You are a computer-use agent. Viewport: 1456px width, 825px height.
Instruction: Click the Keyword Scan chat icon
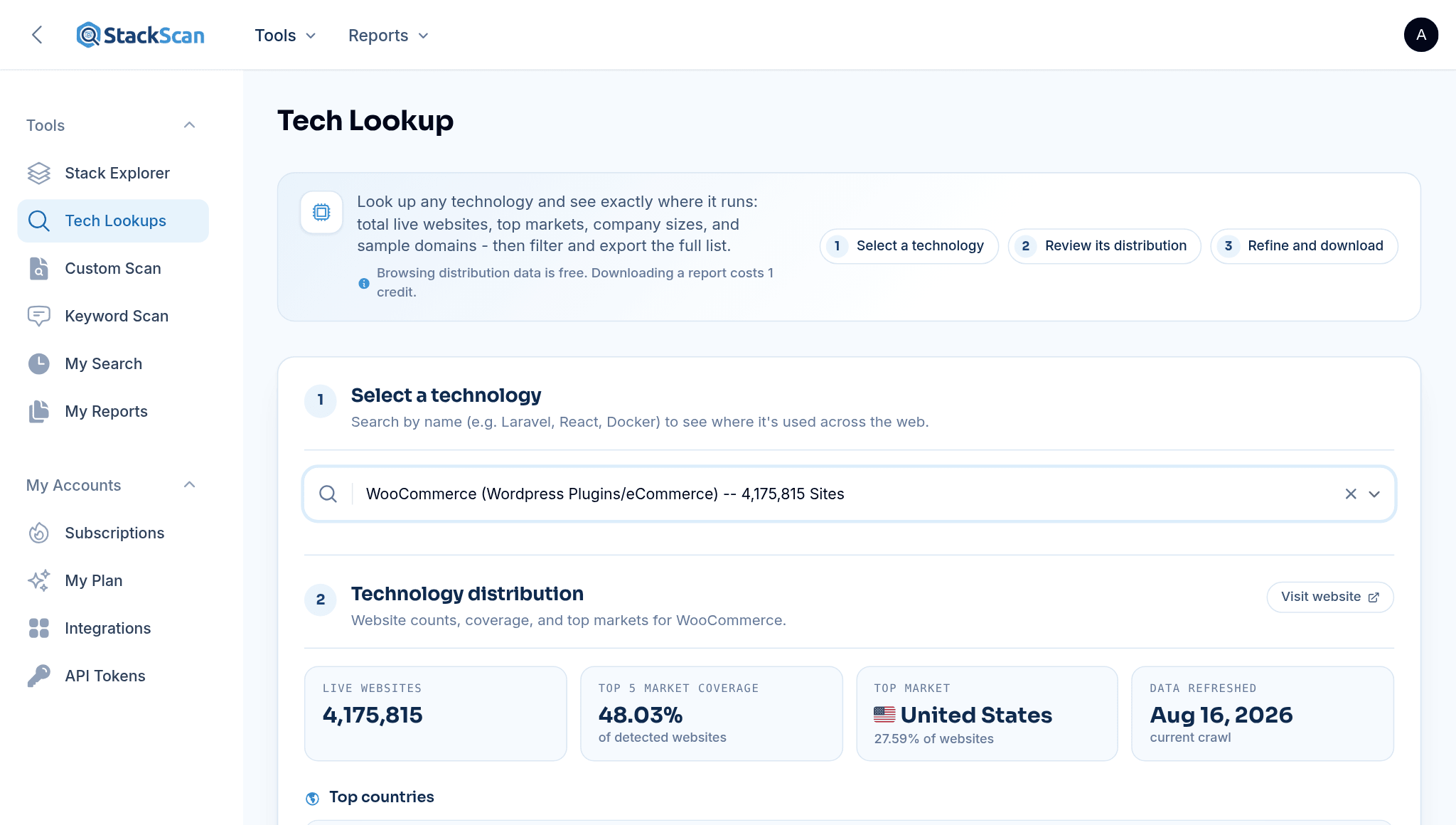39,316
